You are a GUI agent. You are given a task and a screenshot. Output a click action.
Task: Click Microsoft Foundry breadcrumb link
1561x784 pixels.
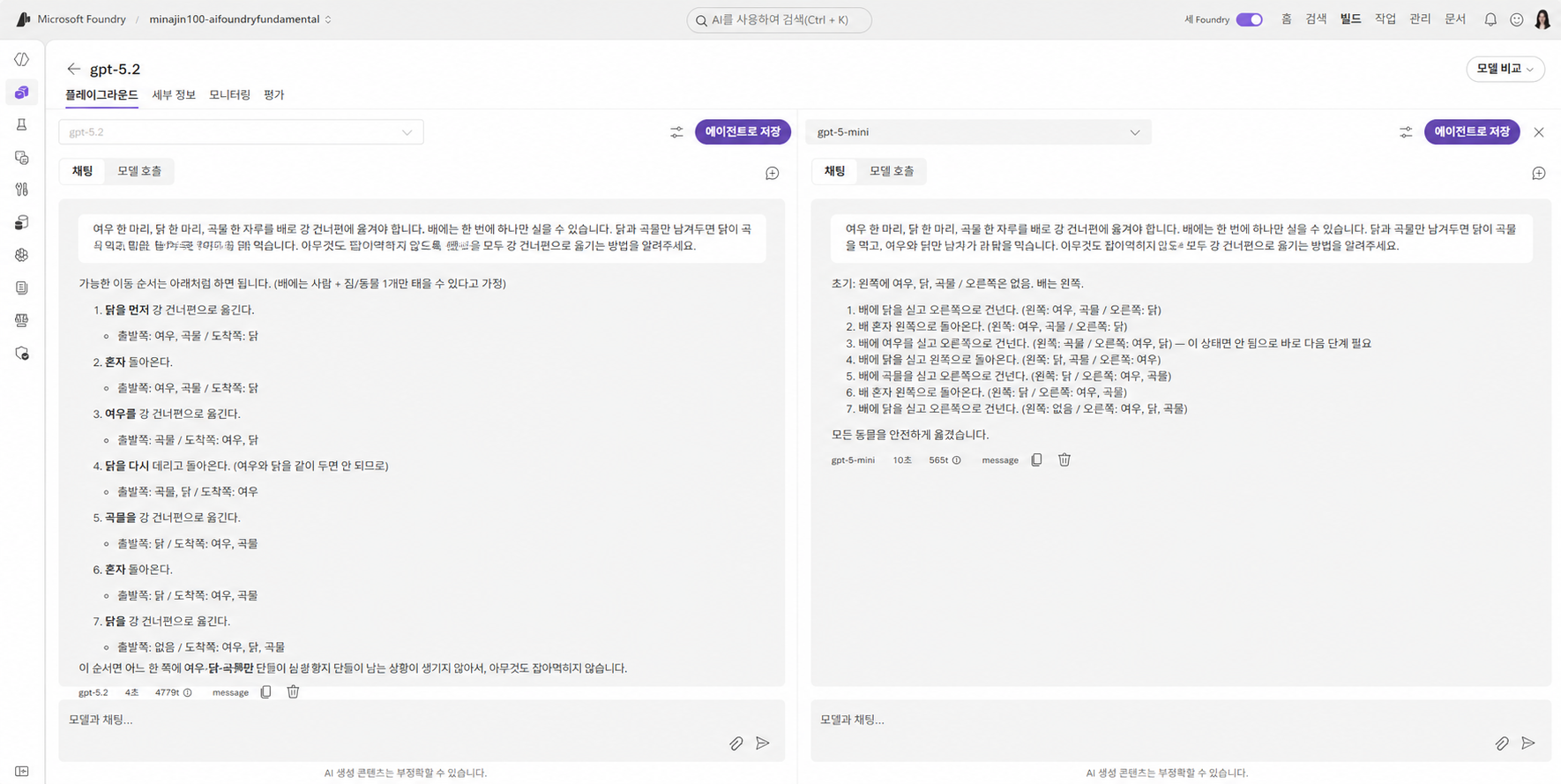tap(81, 19)
